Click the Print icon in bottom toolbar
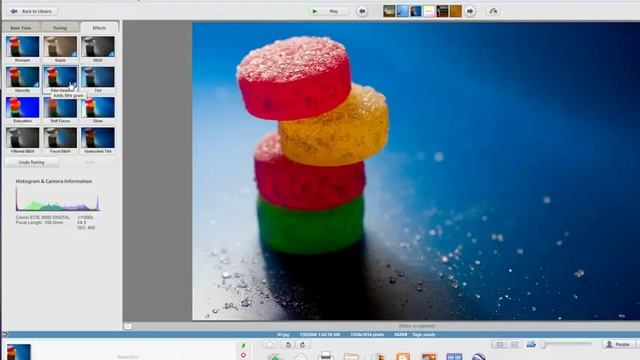Image resolution: width=640 pixels, height=360 pixels. (x=326, y=356)
